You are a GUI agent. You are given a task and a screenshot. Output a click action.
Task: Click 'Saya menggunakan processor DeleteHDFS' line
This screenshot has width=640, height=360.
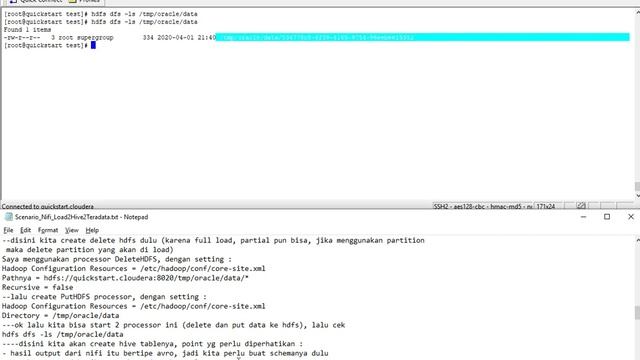point(117,259)
